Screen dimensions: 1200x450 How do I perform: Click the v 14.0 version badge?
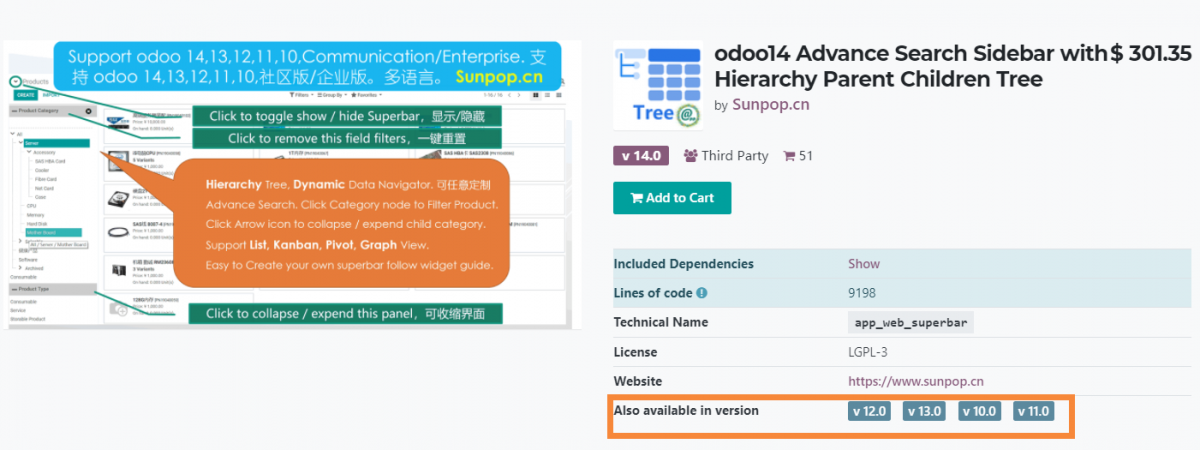[642, 156]
